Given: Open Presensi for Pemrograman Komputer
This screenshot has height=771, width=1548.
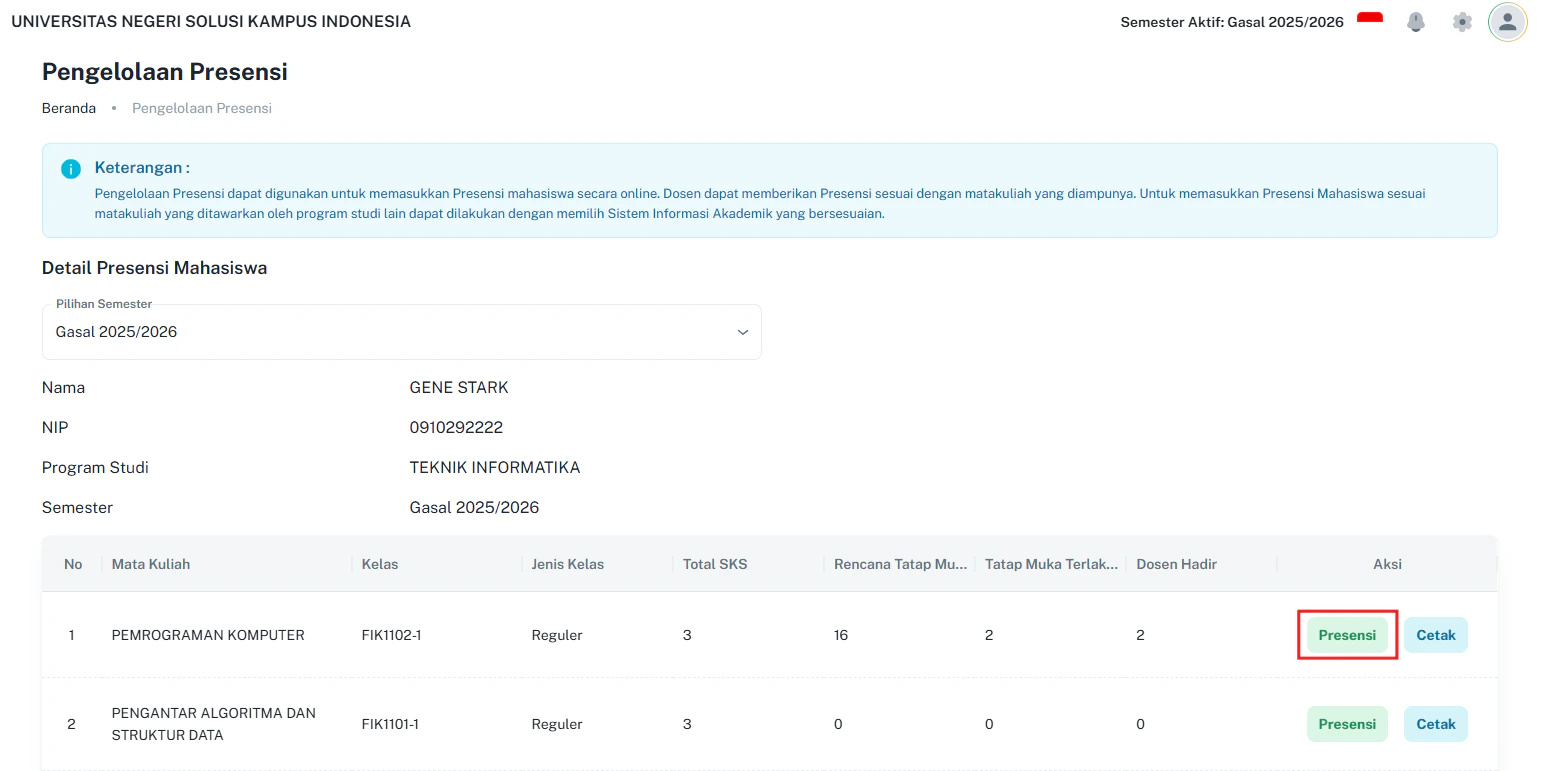Looking at the screenshot, I should click(1347, 635).
